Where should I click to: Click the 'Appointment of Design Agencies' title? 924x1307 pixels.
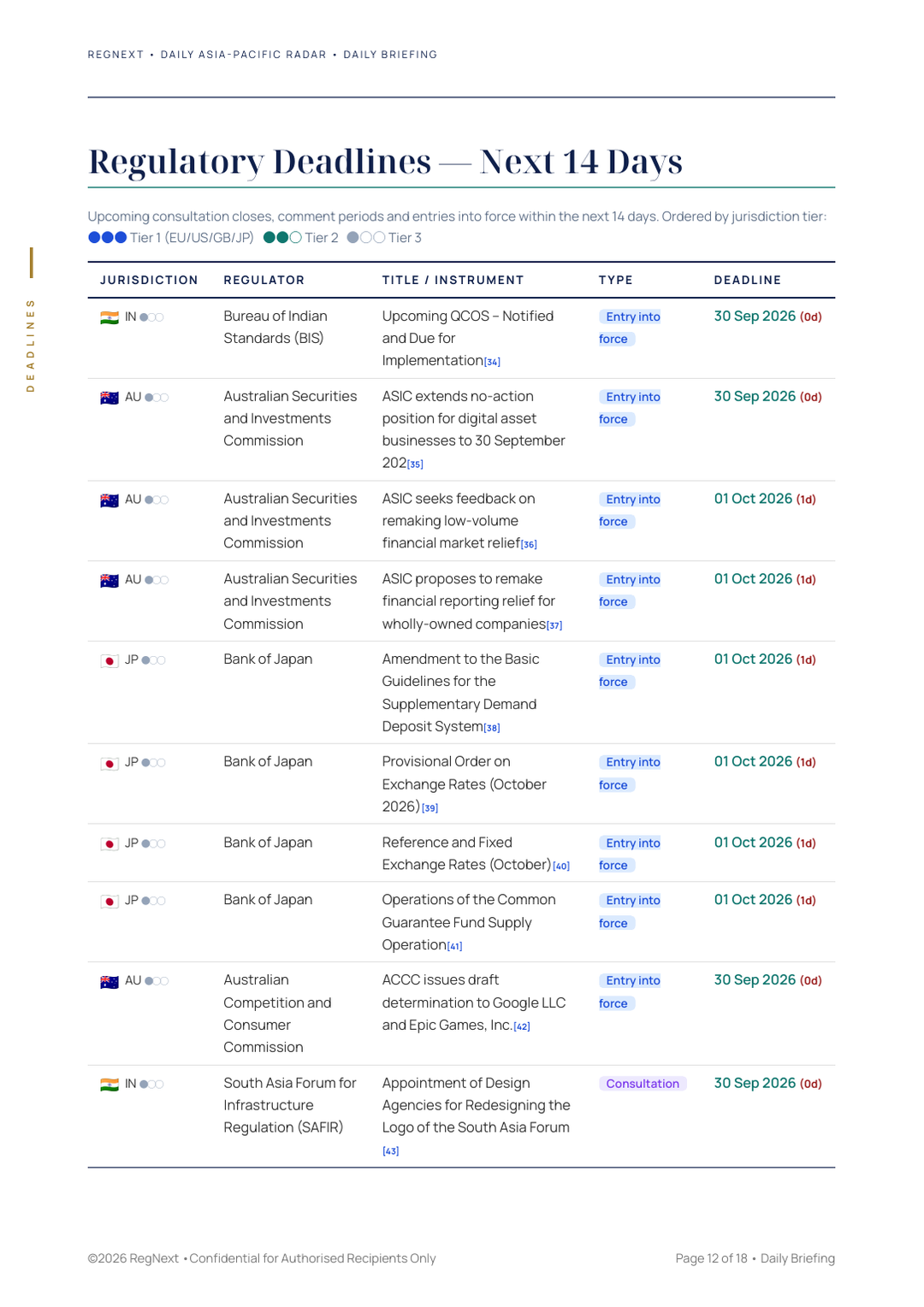477,1117
